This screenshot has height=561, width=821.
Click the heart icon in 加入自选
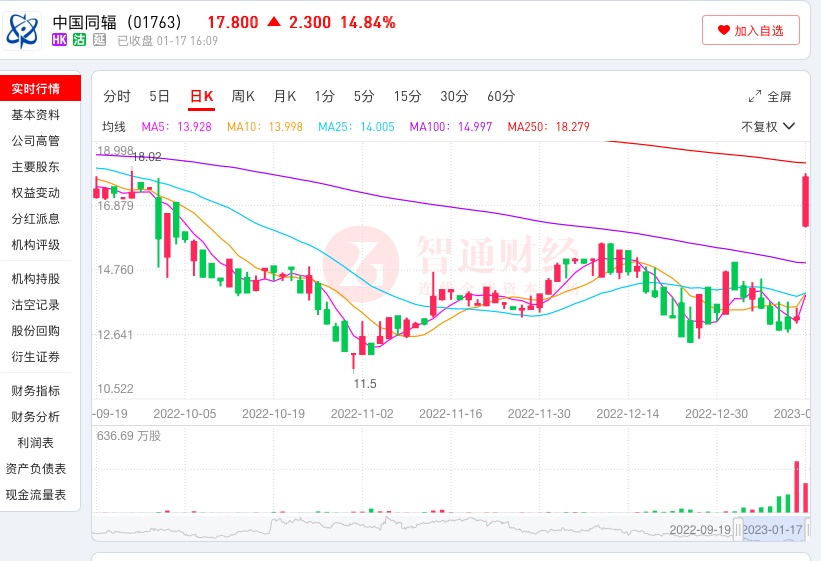(724, 30)
